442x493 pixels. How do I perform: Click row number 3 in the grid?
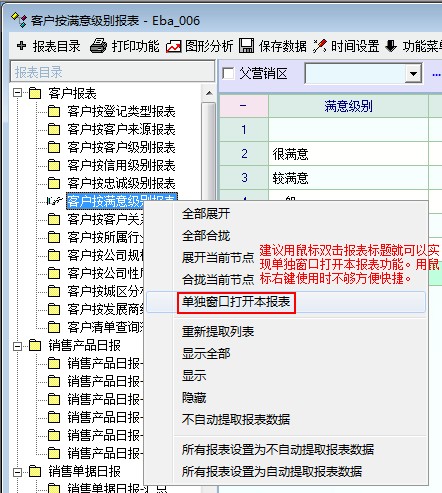coord(244,178)
